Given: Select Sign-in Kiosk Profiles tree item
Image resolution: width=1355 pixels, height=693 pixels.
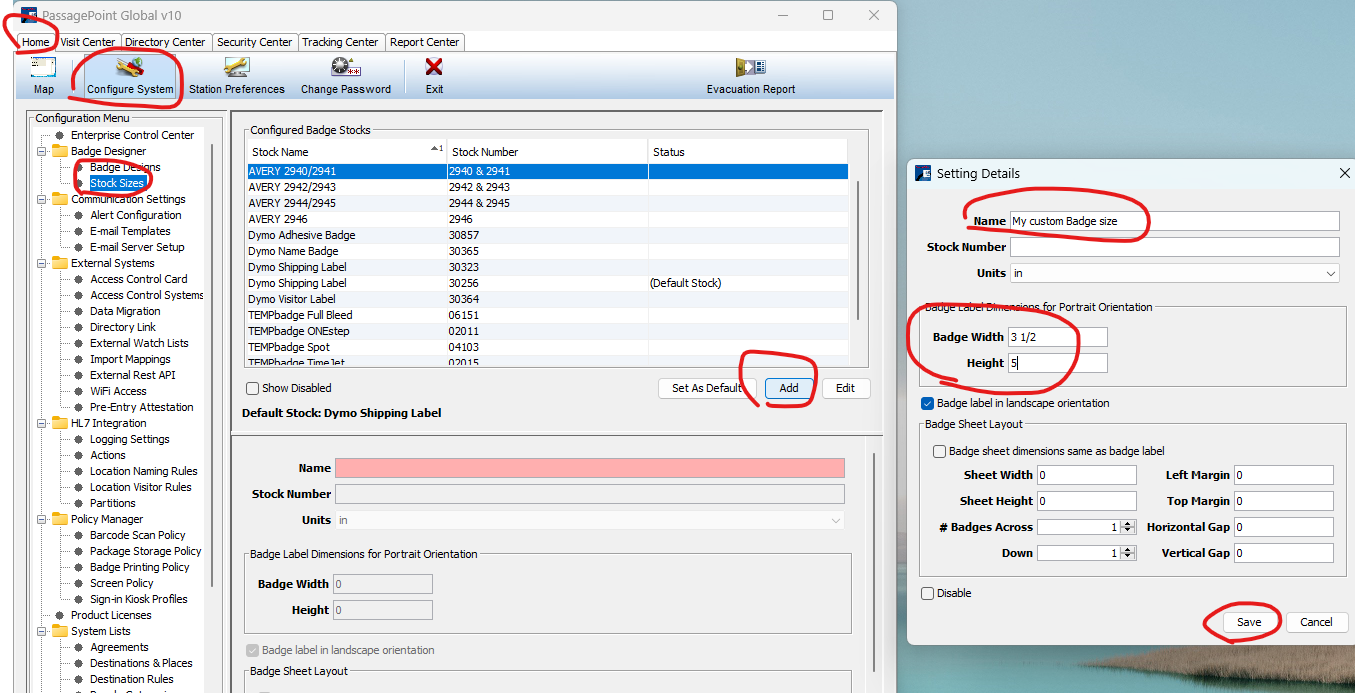Looking at the screenshot, I should [x=138, y=599].
